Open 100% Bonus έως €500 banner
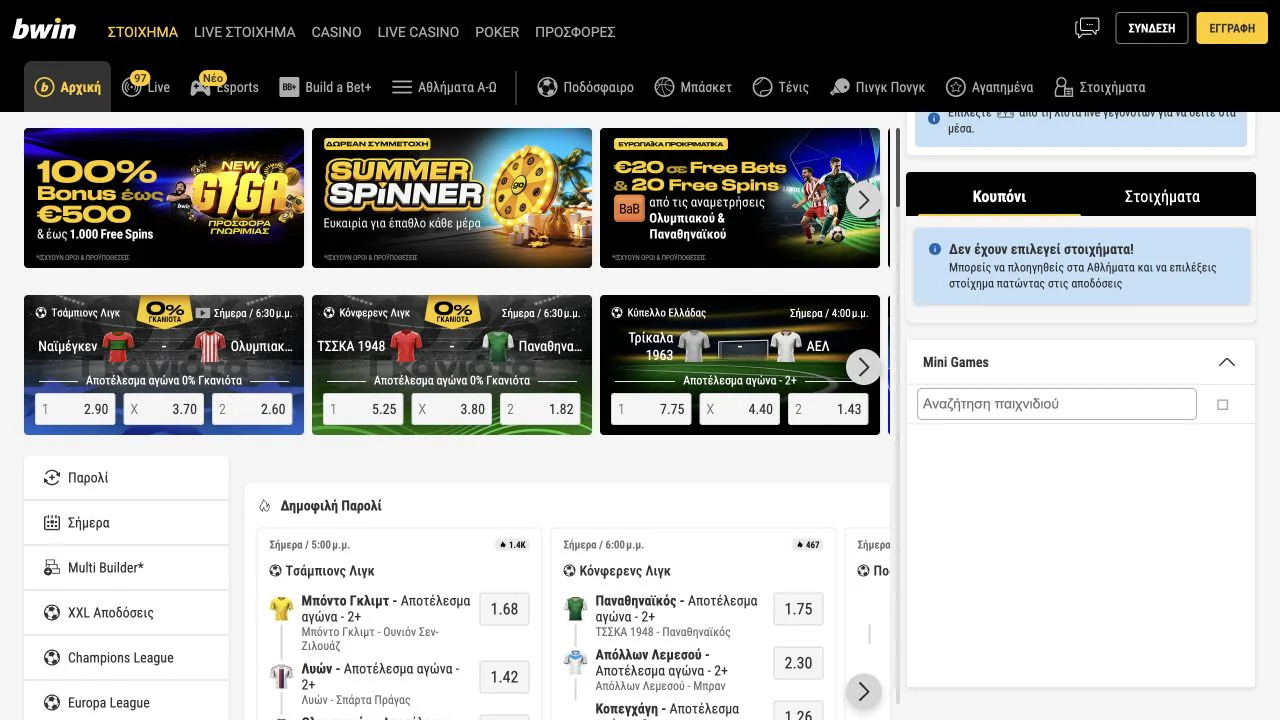Image resolution: width=1280 pixels, height=720 pixels. pos(164,198)
